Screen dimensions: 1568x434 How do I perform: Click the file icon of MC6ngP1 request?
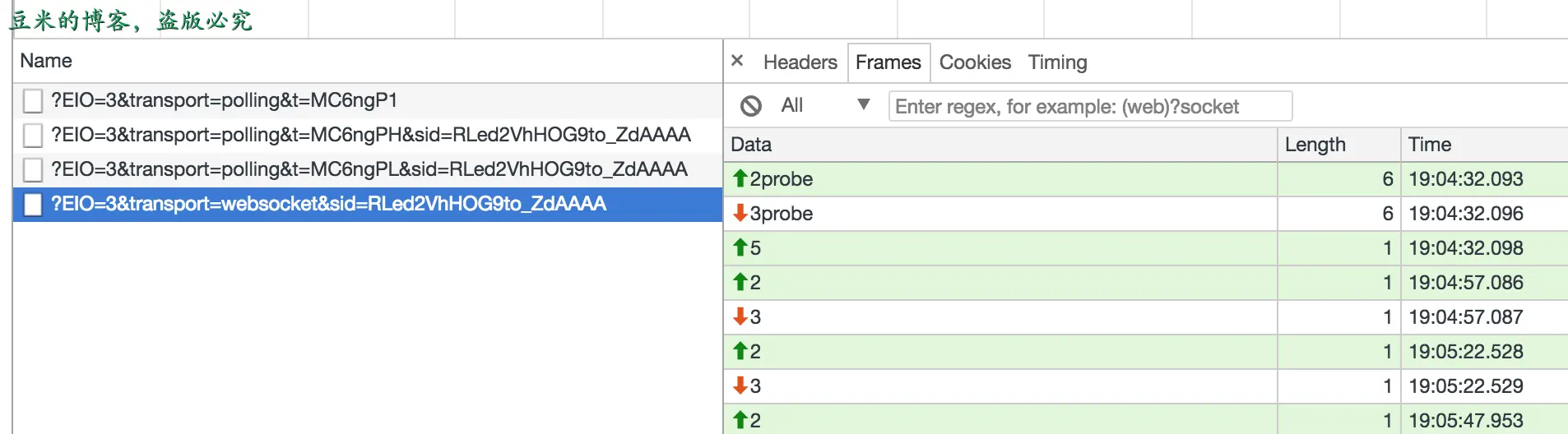point(33,101)
